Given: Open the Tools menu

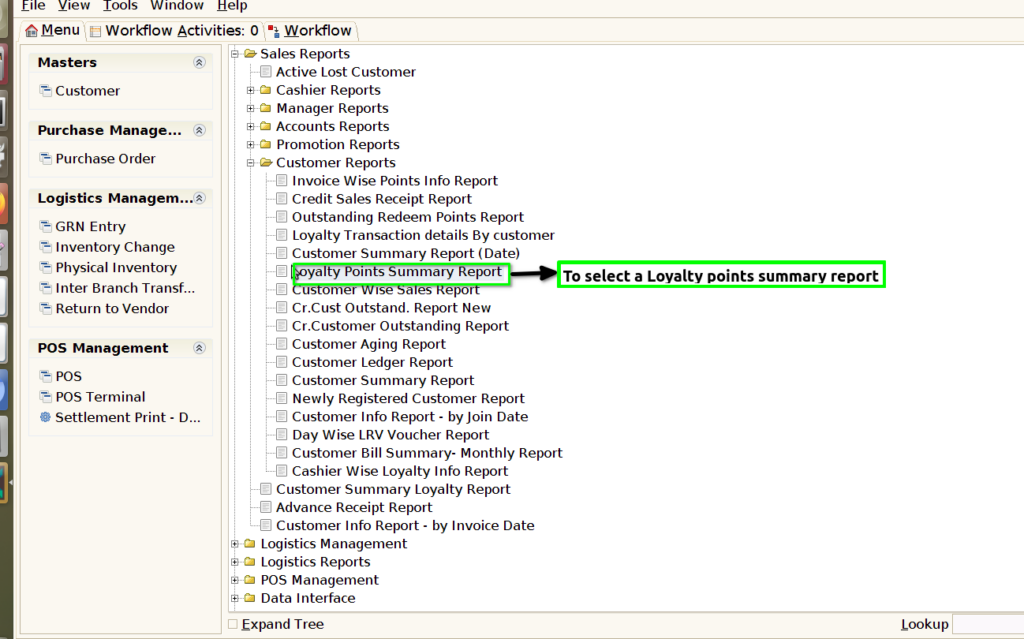Looking at the screenshot, I should pos(120,6).
